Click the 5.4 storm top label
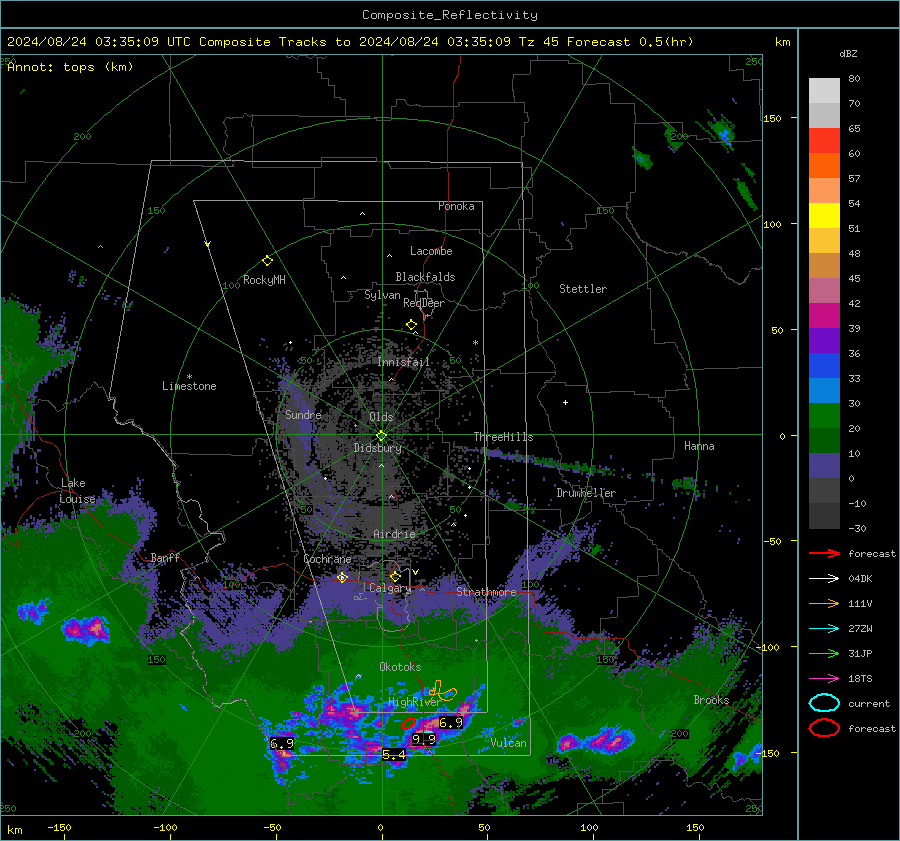This screenshot has width=900, height=841. (394, 755)
